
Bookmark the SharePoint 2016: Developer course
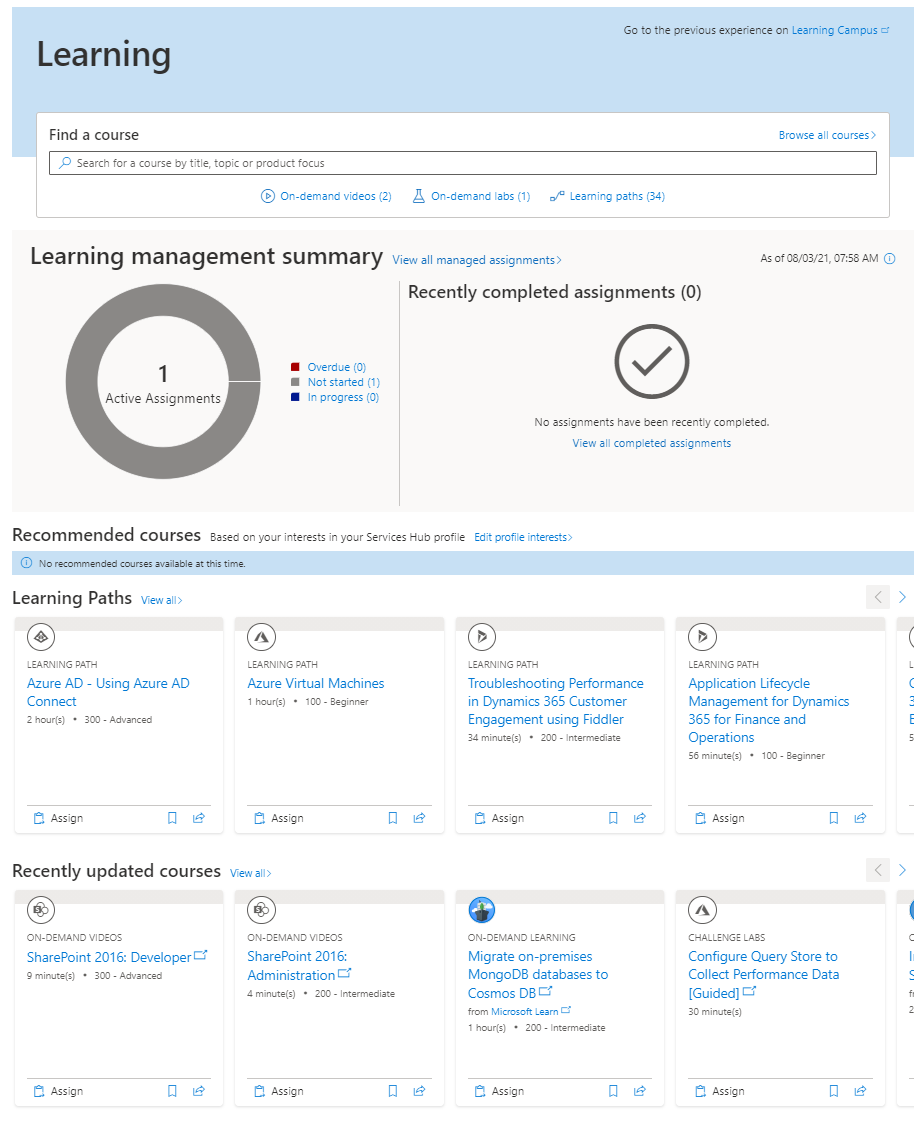pyautogui.click(x=172, y=1091)
